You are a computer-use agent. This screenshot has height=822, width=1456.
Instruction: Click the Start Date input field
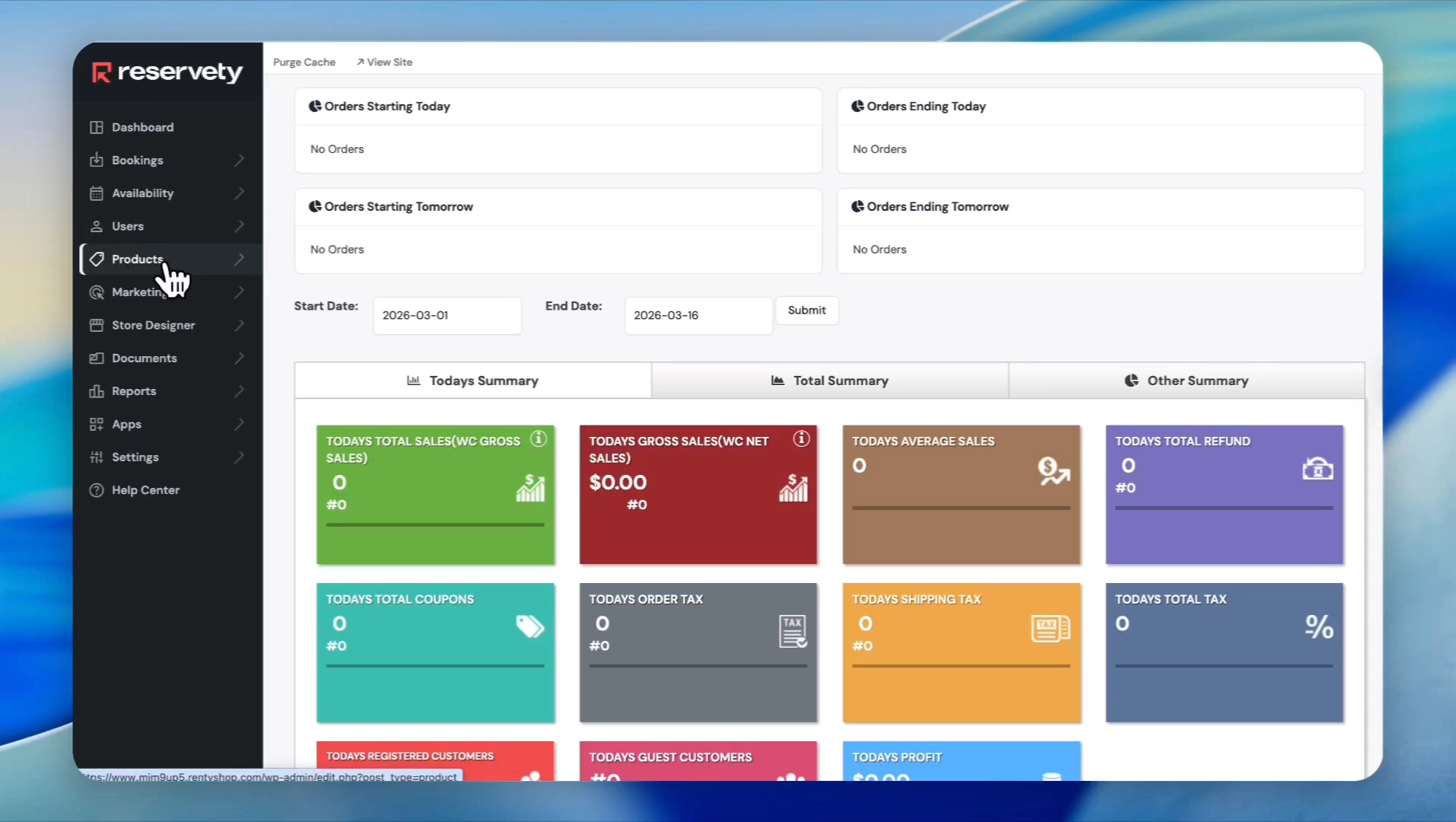coord(447,316)
